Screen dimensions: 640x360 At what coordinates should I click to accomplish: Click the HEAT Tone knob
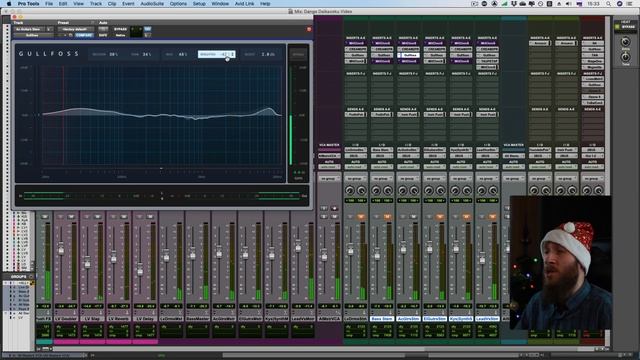click(x=625, y=57)
